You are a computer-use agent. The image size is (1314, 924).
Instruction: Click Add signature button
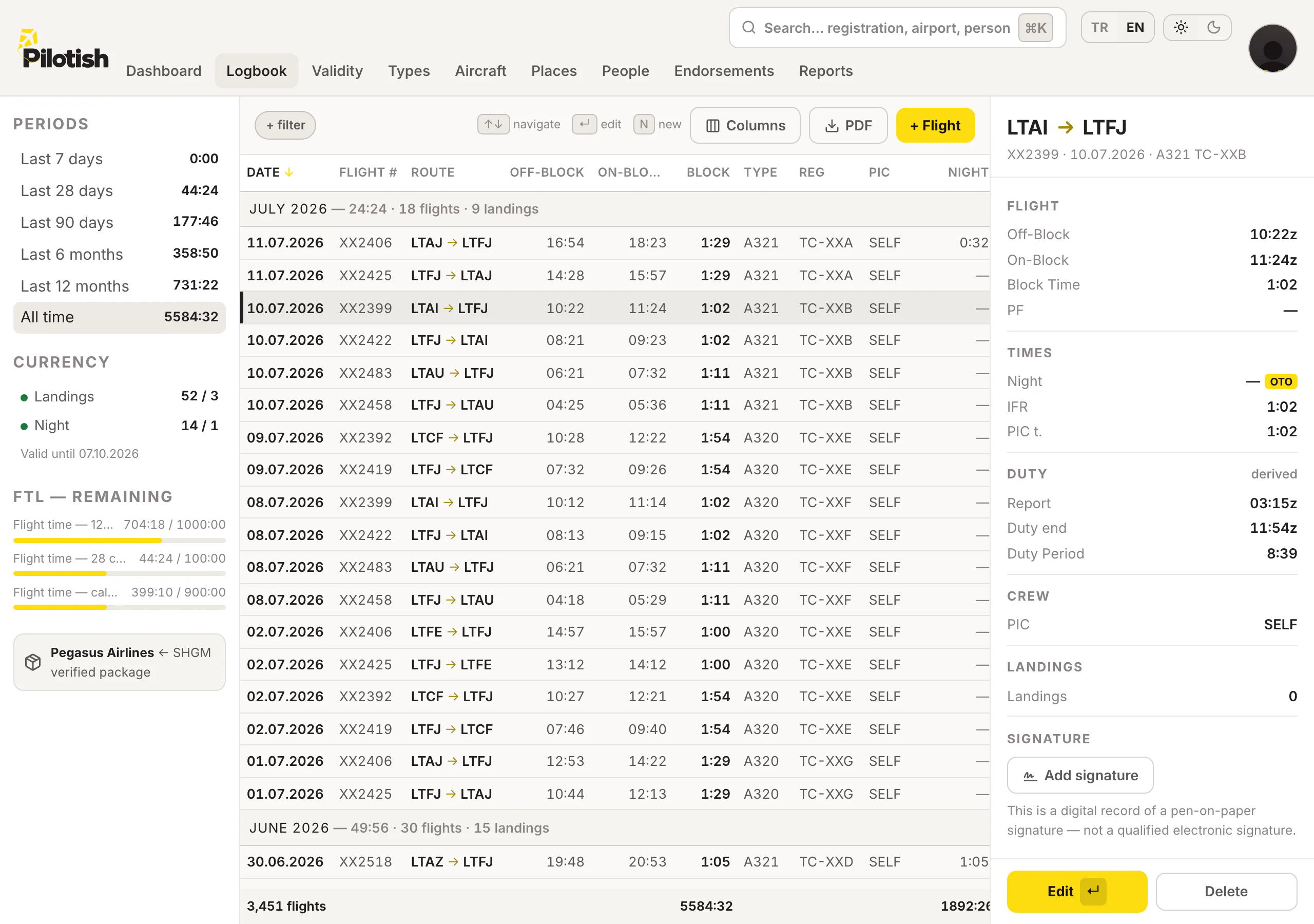tap(1080, 775)
